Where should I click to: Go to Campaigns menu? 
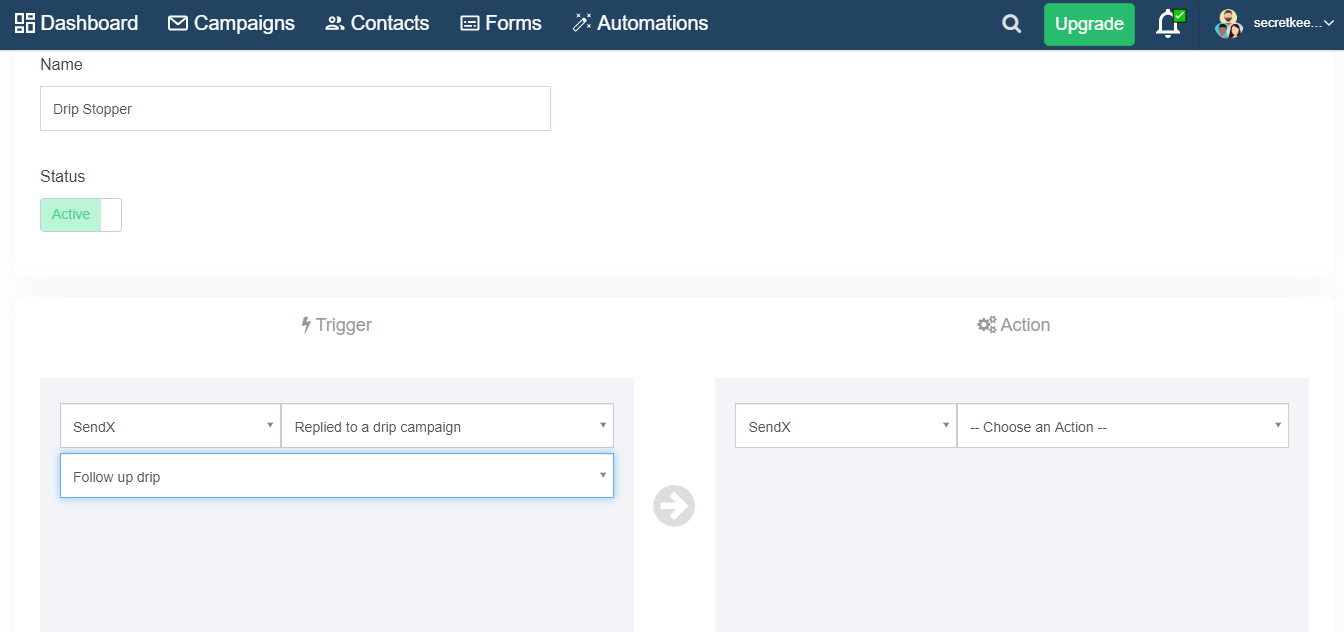pos(231,23)
